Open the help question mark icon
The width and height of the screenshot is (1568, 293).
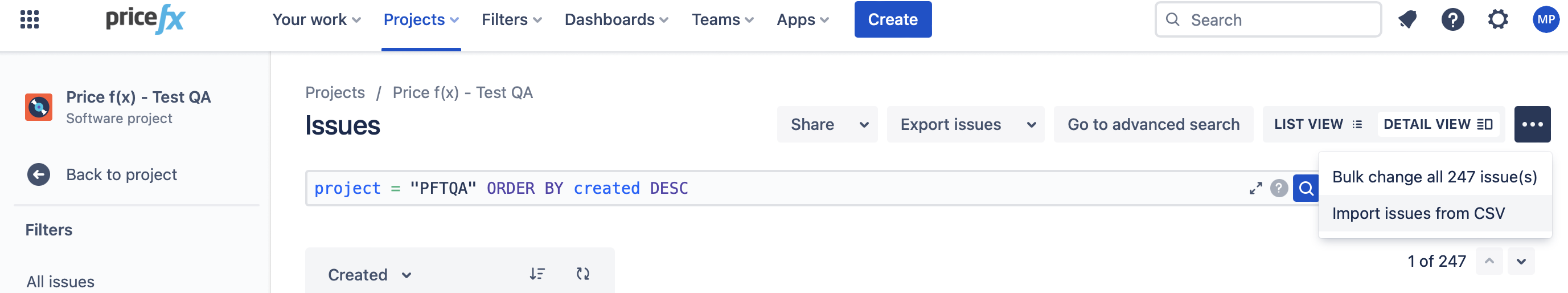1452,19
